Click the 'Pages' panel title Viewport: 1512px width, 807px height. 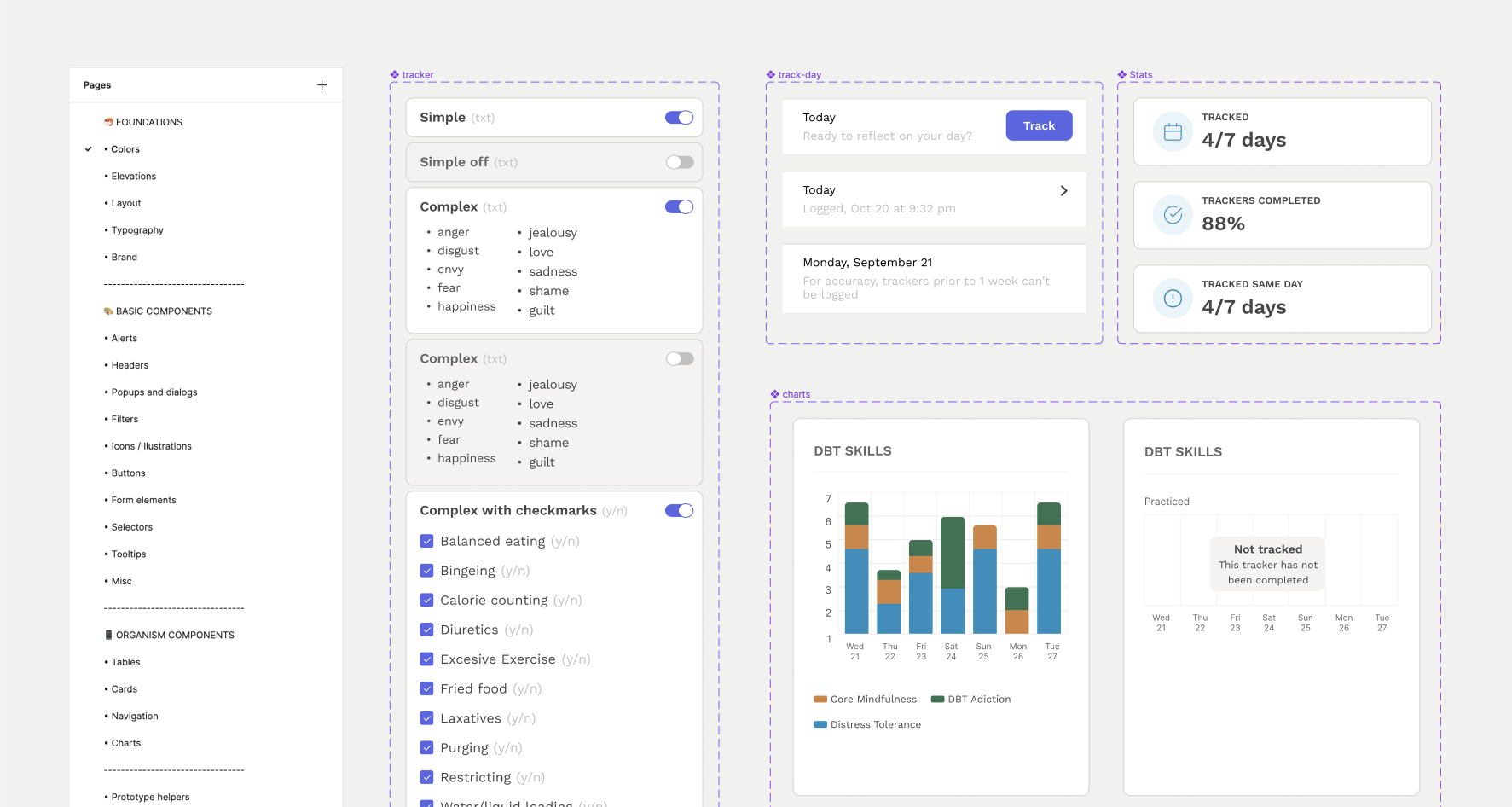(97, 85)
